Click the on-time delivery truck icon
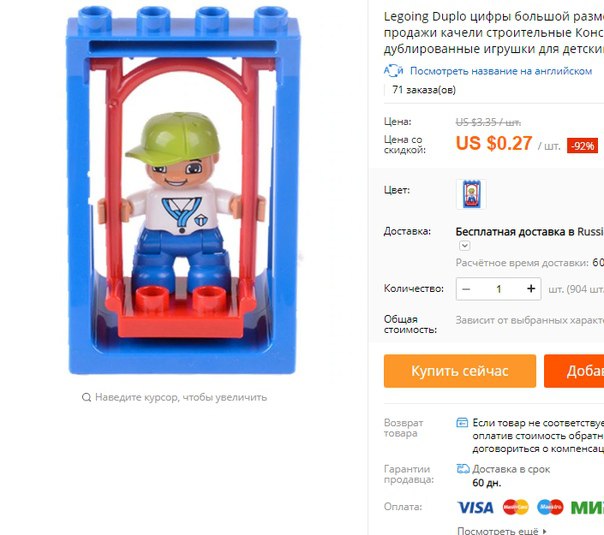The height and width of the screenshot is (535, 604). click(x=463, y=469)
